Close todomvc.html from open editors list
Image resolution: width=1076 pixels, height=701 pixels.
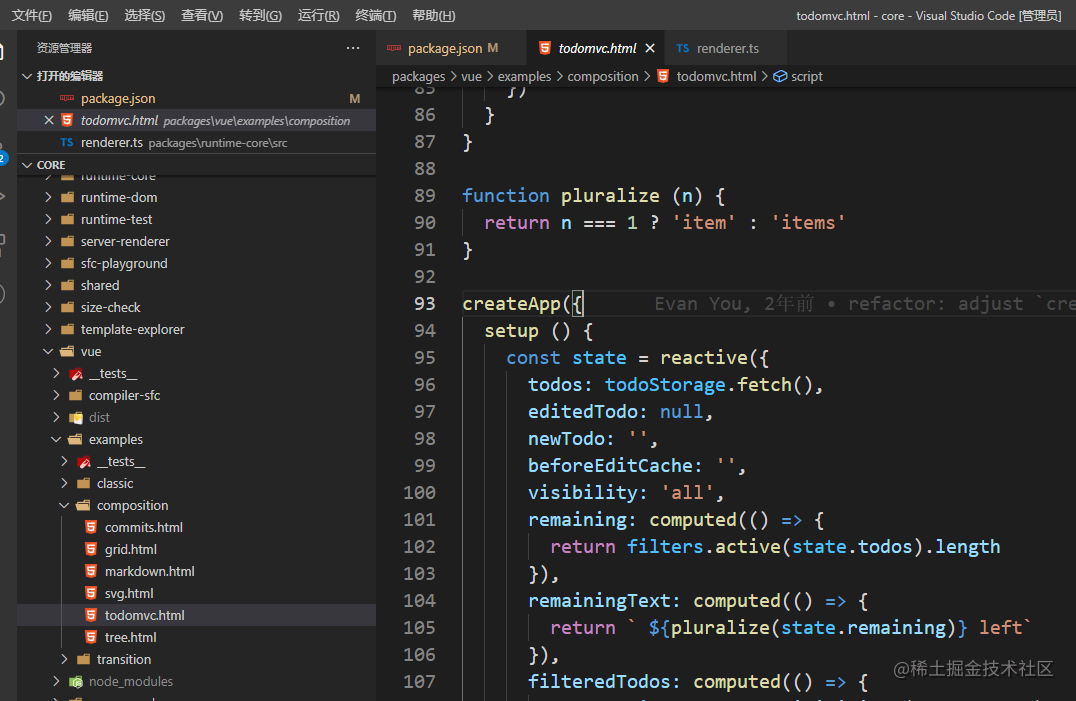point(49,121)
